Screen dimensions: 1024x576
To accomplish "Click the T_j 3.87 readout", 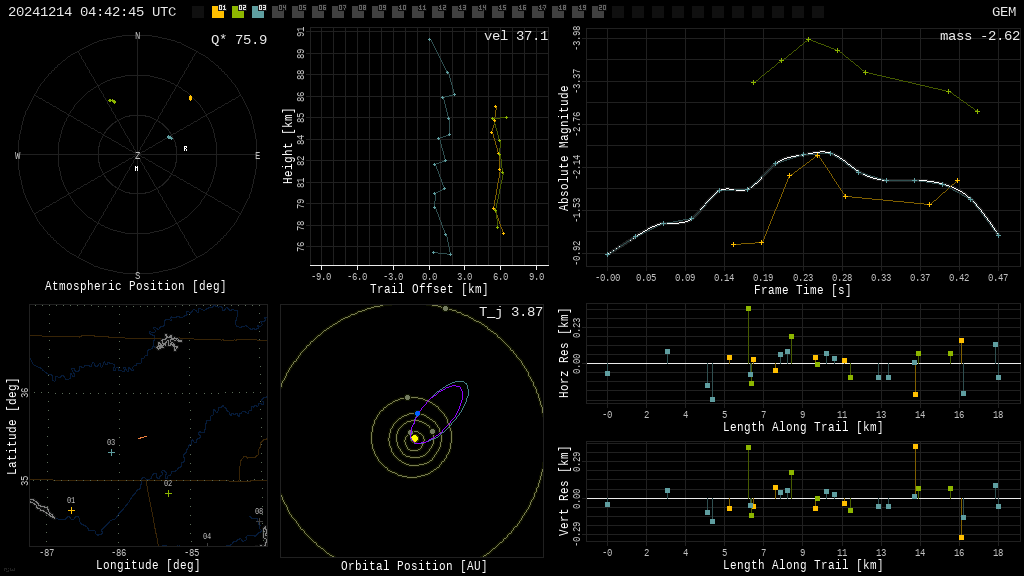I will pos(511,312).
